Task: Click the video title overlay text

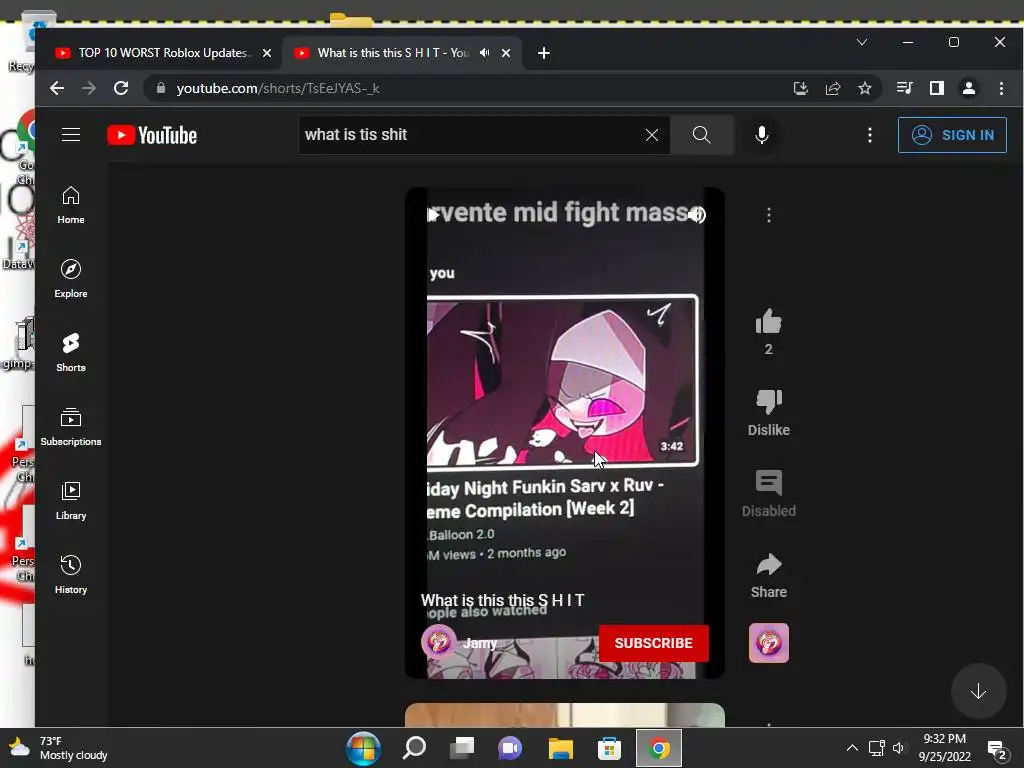Action: tap(502, 600)
